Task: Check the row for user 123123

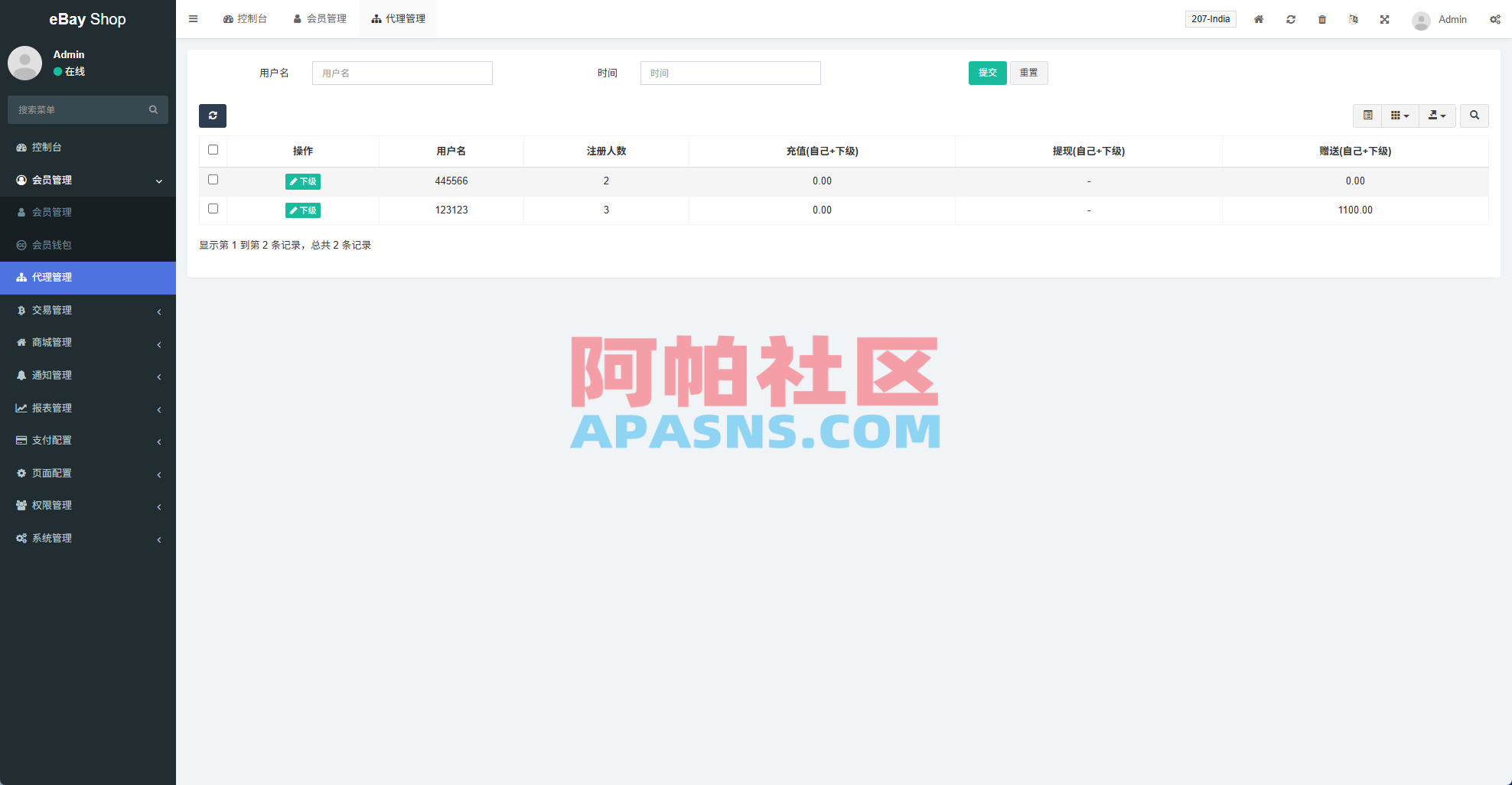Action: [x=213, y=209]
